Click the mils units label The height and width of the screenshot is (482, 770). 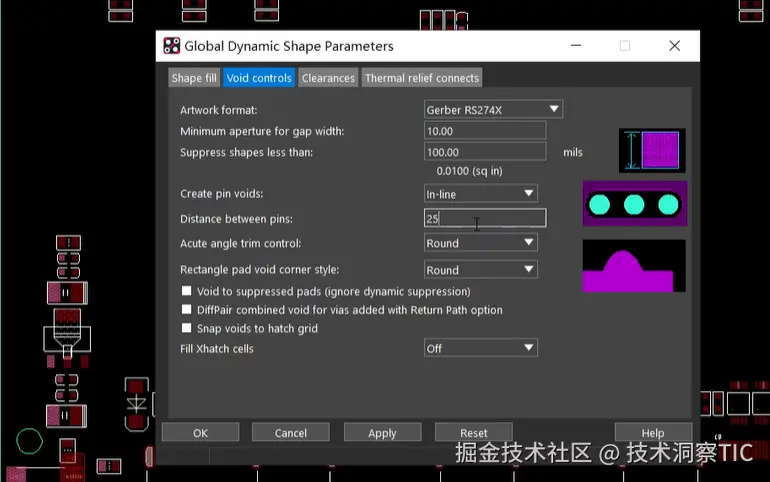point(573,152)
